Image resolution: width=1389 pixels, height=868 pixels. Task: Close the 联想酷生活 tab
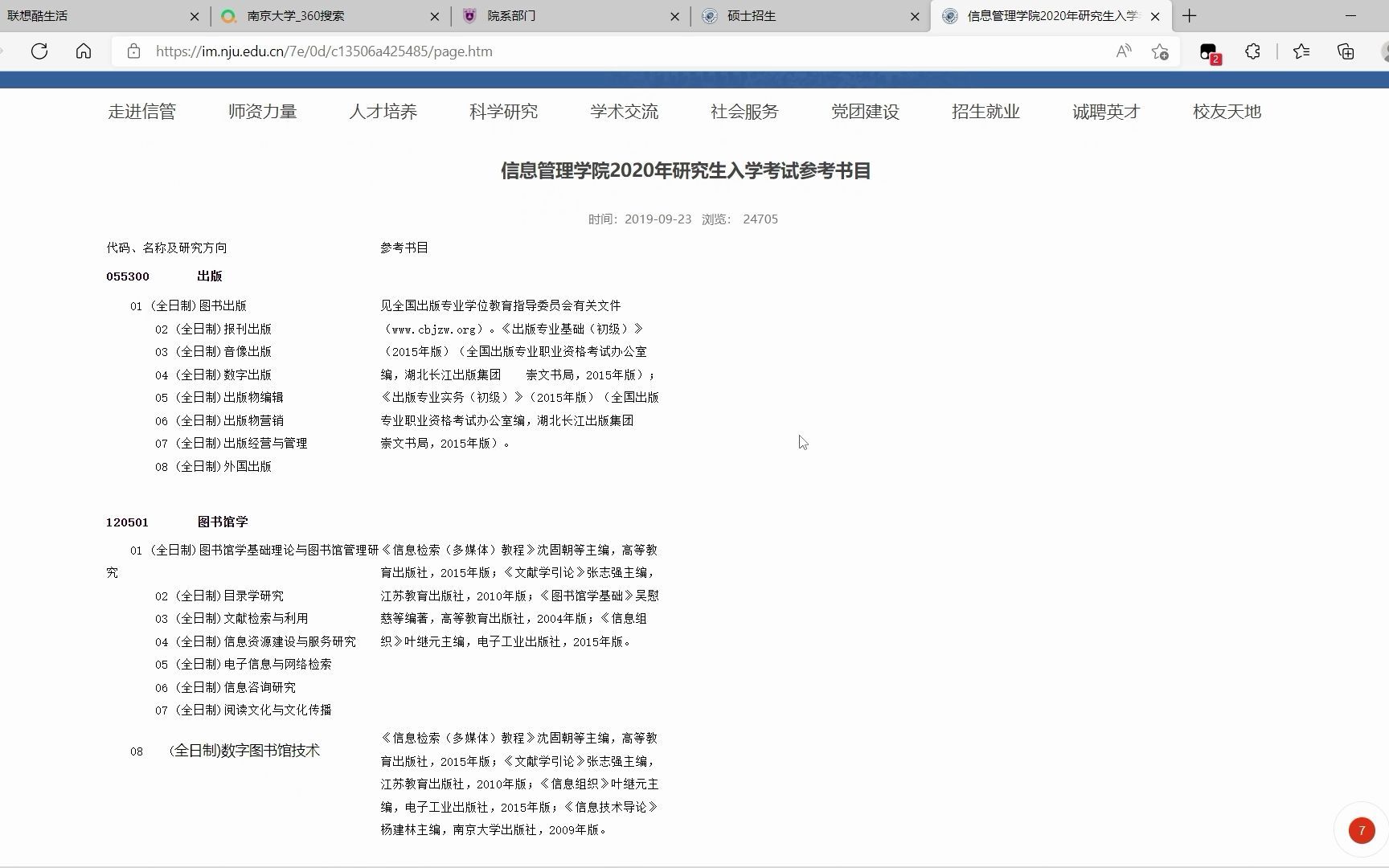click(x=195, y=16)
